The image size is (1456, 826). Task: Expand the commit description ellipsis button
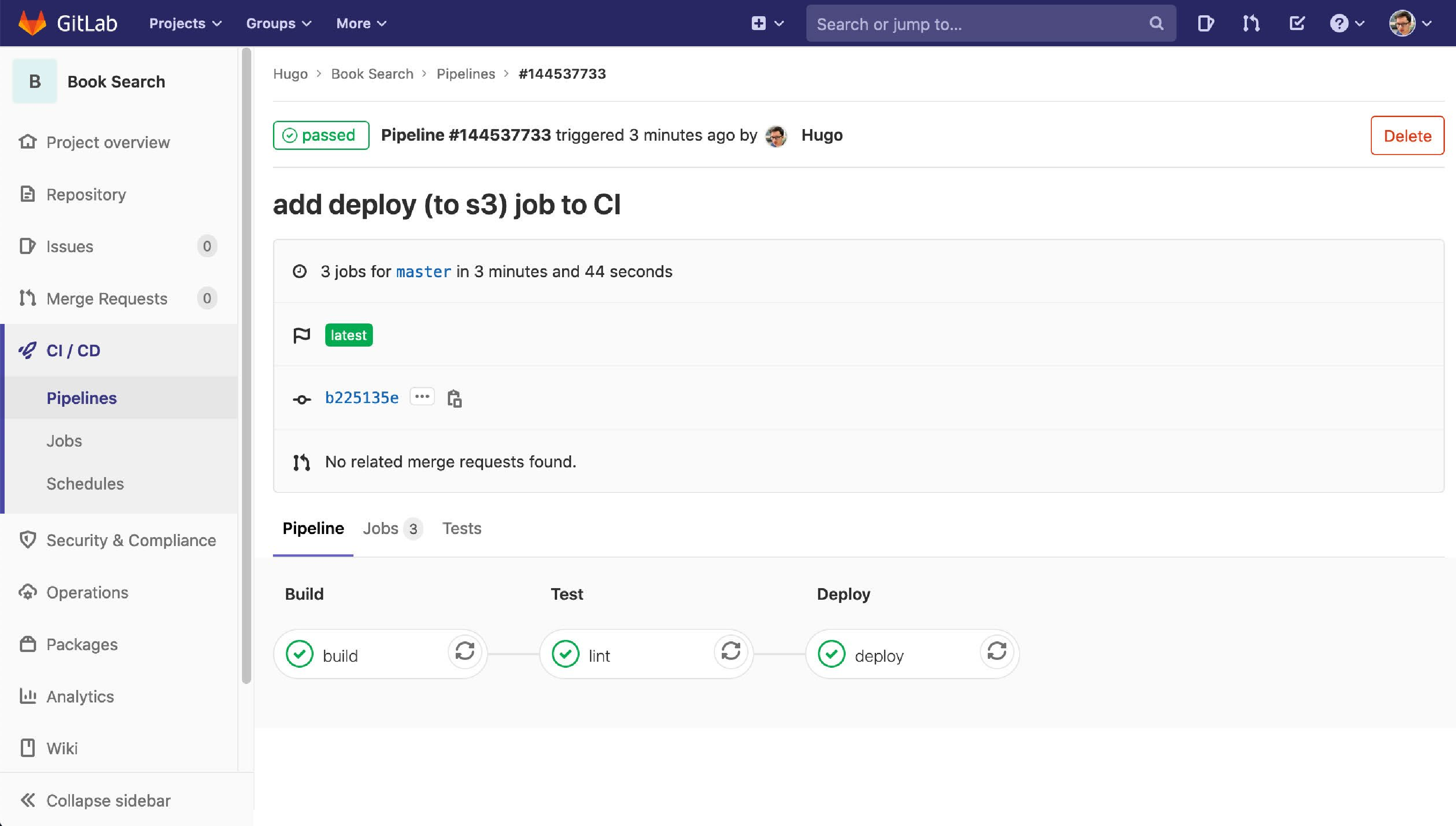point(422,397)
